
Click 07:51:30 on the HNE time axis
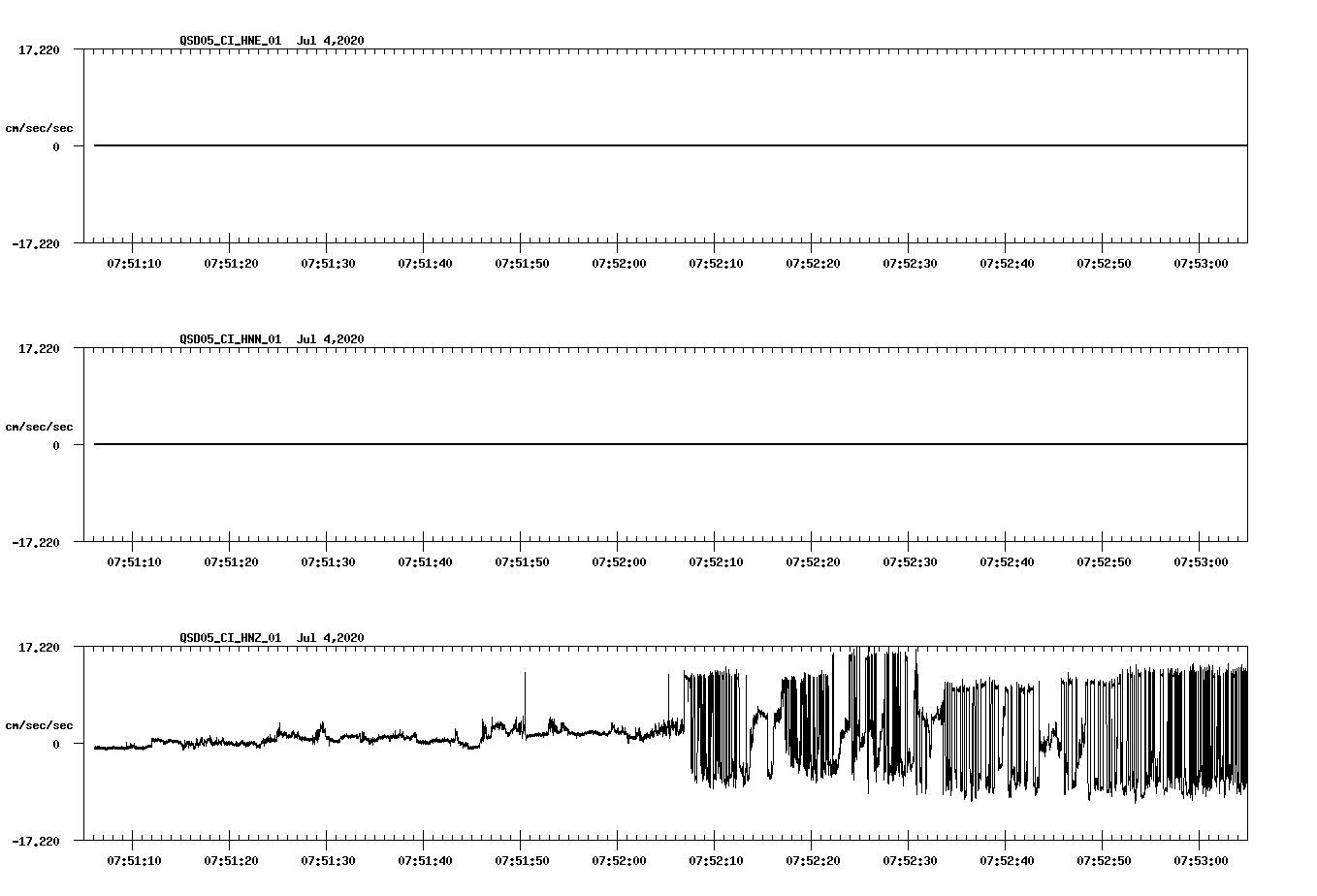pos(328,263)
